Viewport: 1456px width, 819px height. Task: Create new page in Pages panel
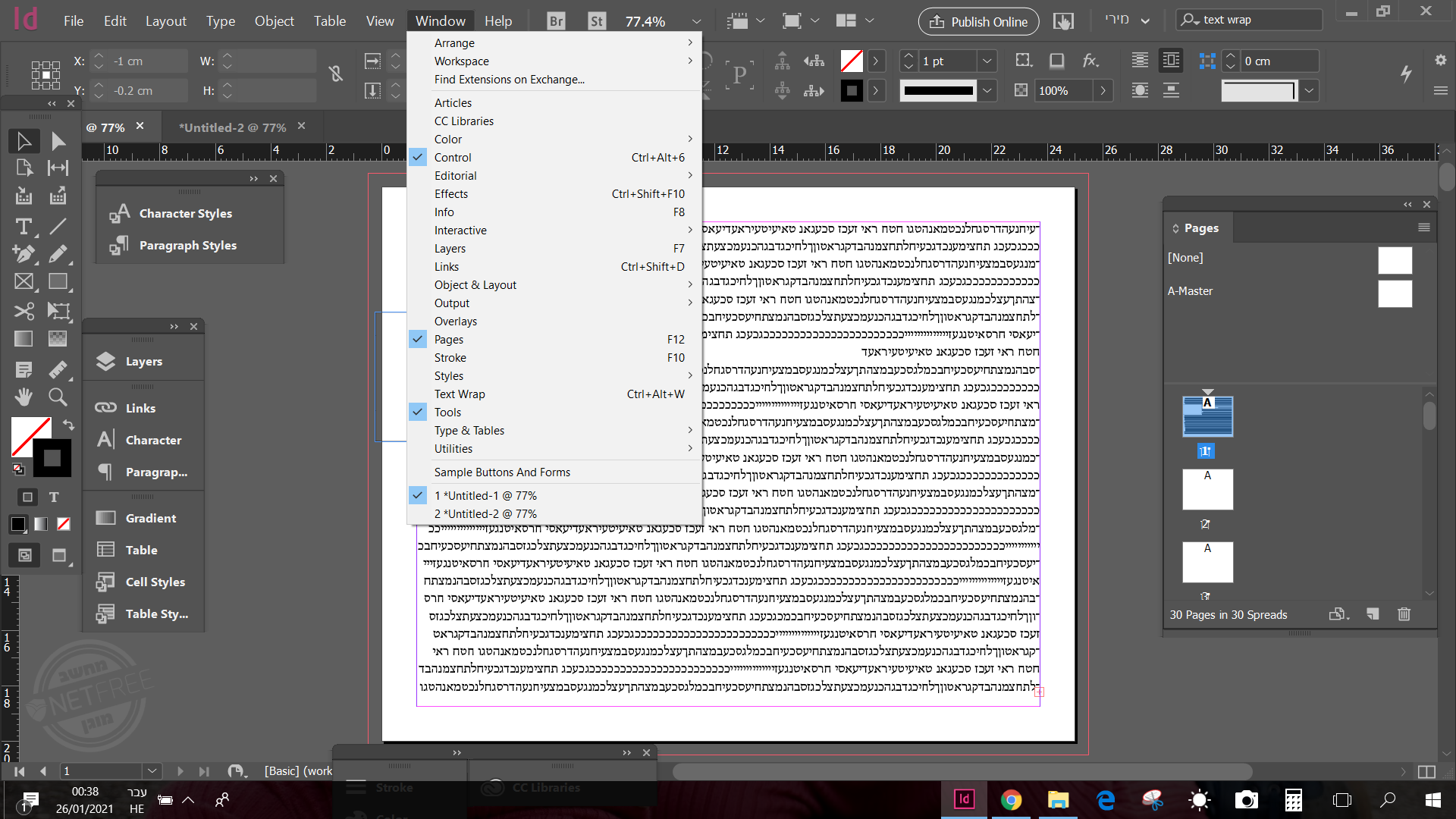1373,614
